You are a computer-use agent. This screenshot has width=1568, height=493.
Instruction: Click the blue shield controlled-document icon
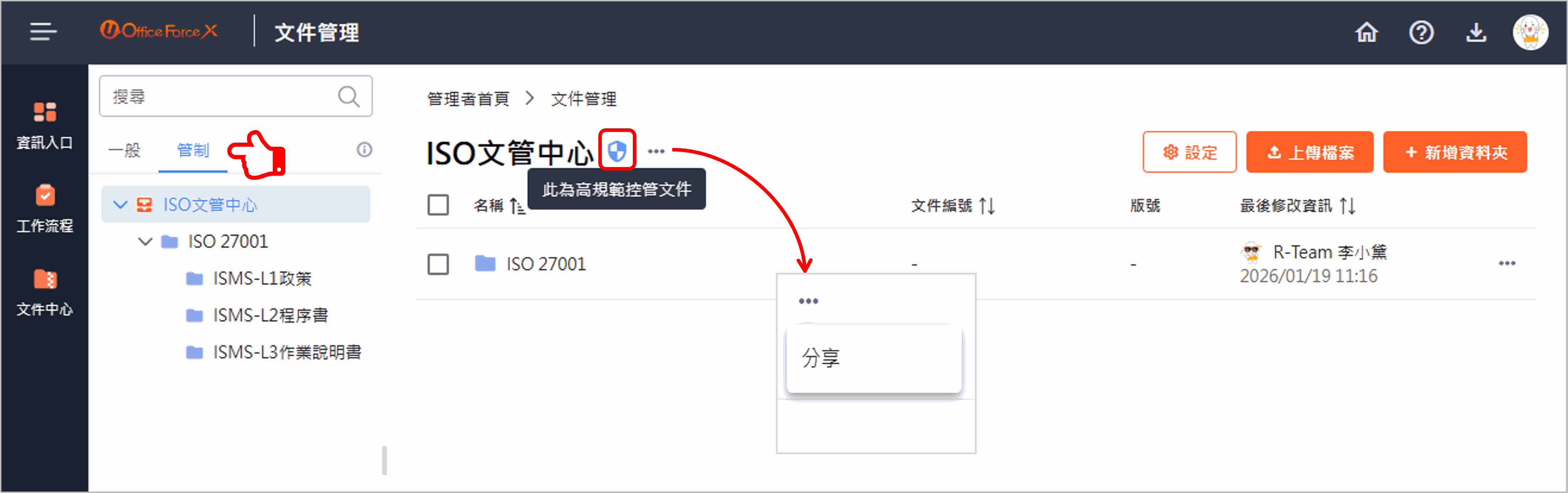[x=617, y=151]
